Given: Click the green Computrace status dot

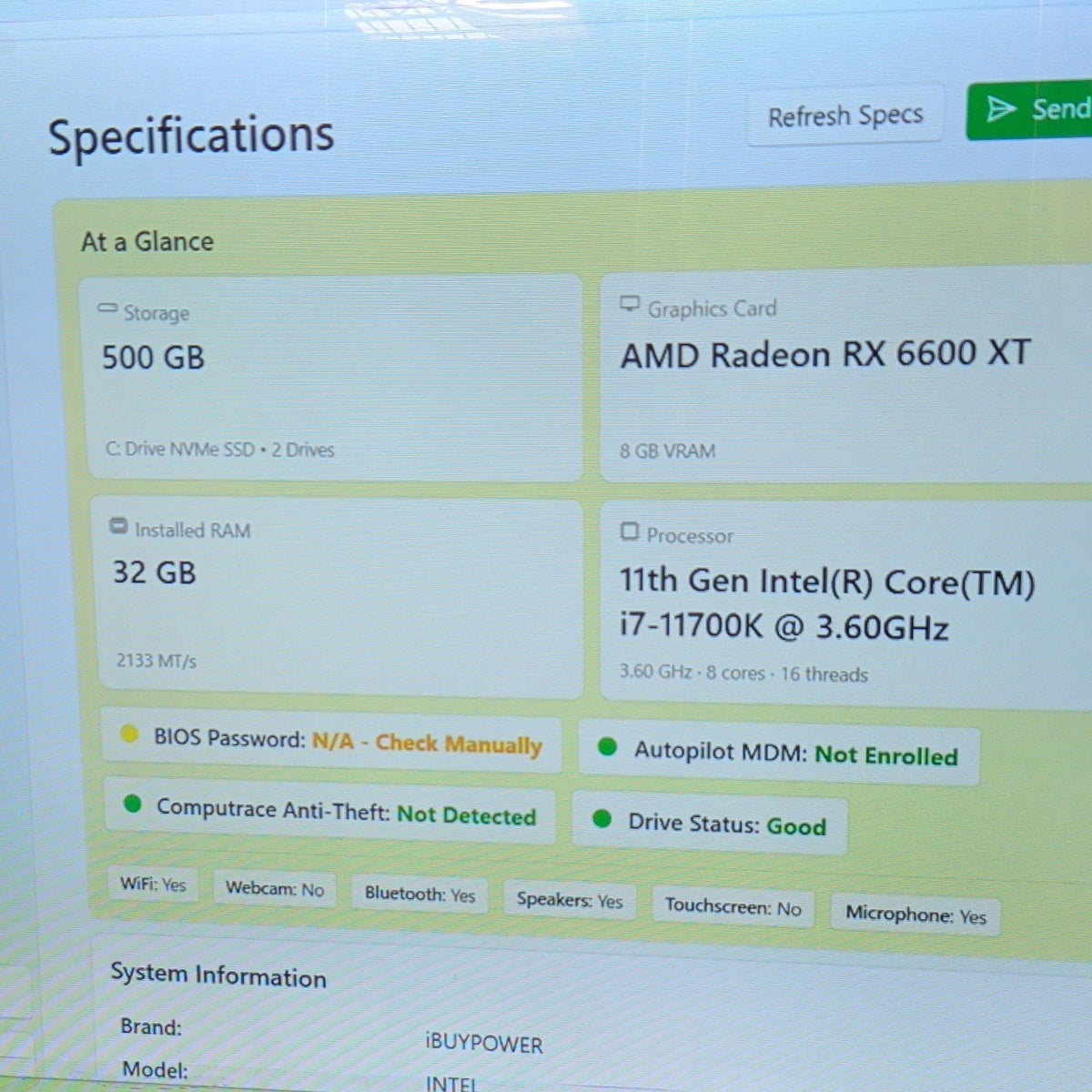Looking at the screenshot, I should 133,804.
